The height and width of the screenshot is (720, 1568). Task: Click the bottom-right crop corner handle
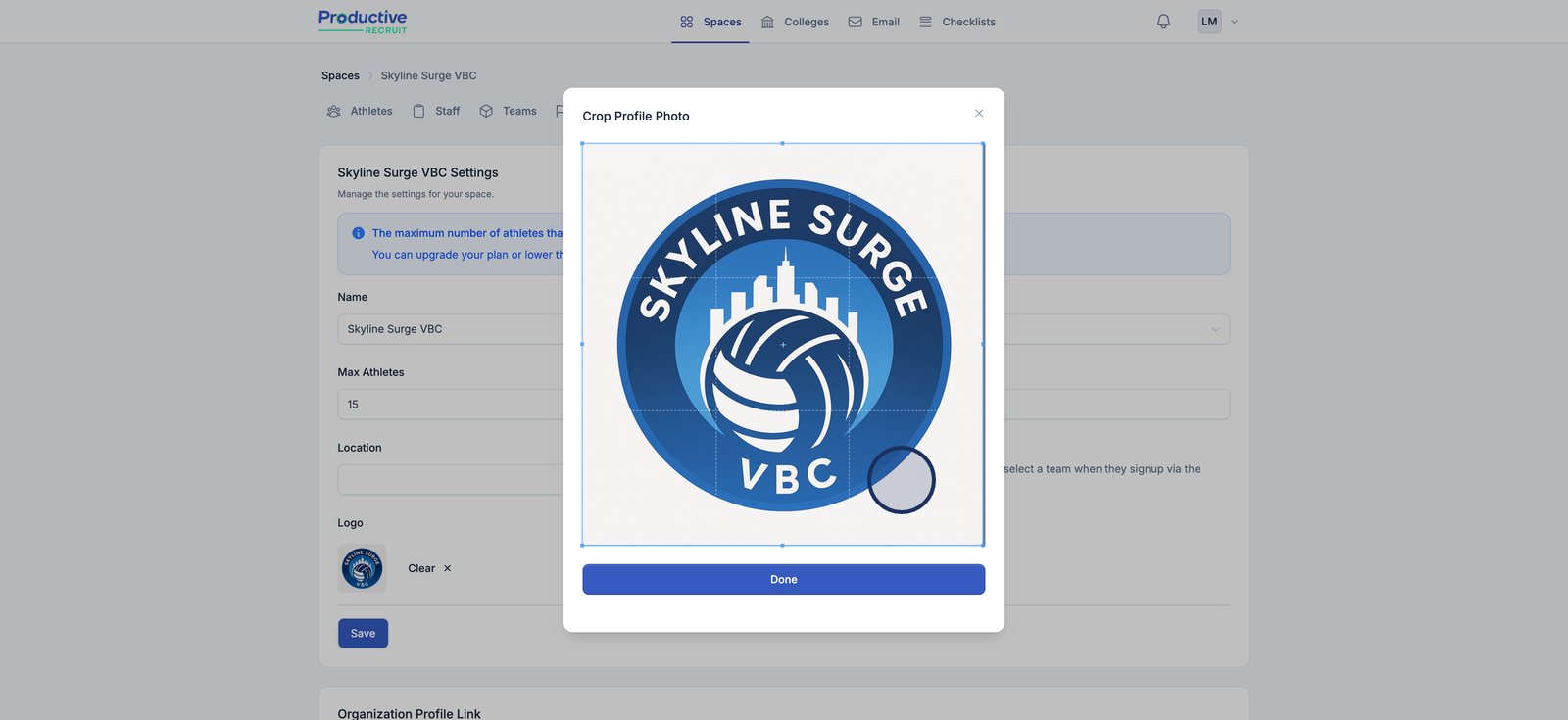coord(983,545)
